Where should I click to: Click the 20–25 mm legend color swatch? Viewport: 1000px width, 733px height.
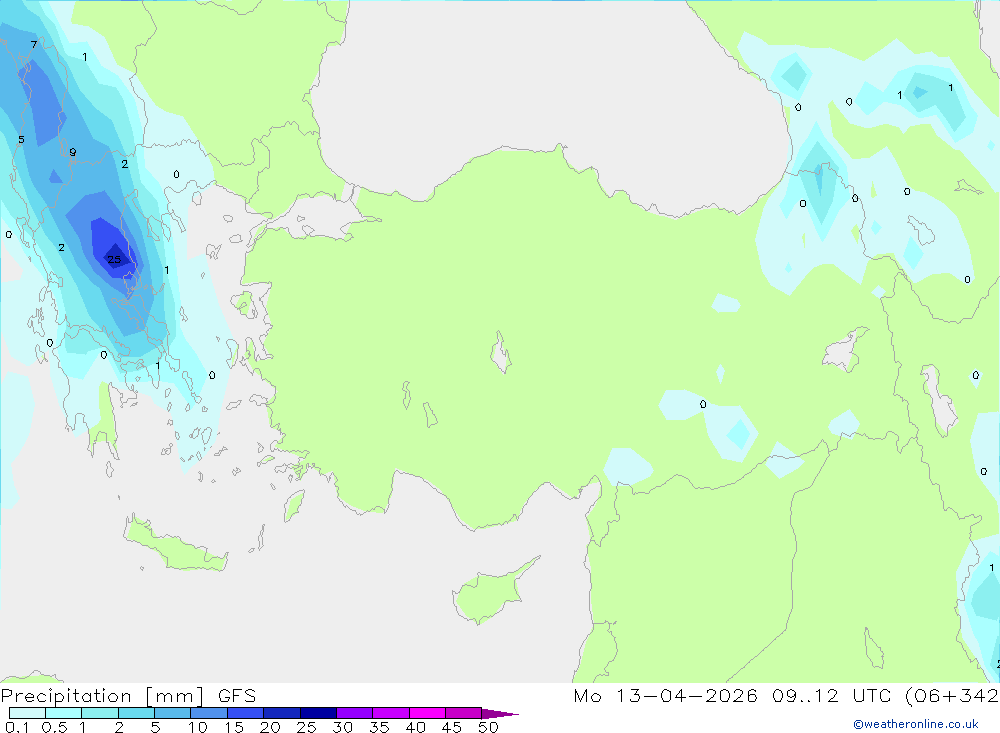point(281,713)
